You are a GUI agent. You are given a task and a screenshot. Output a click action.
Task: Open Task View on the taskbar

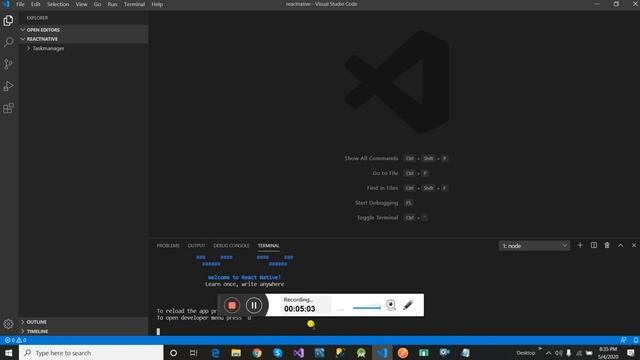pyautogui.click(x=194, y=353)
